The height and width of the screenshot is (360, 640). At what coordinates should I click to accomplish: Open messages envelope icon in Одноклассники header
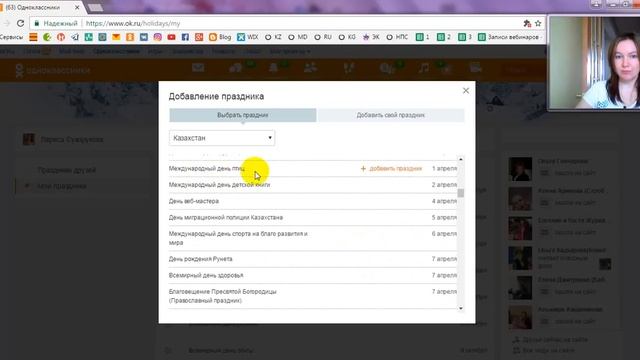198,68
